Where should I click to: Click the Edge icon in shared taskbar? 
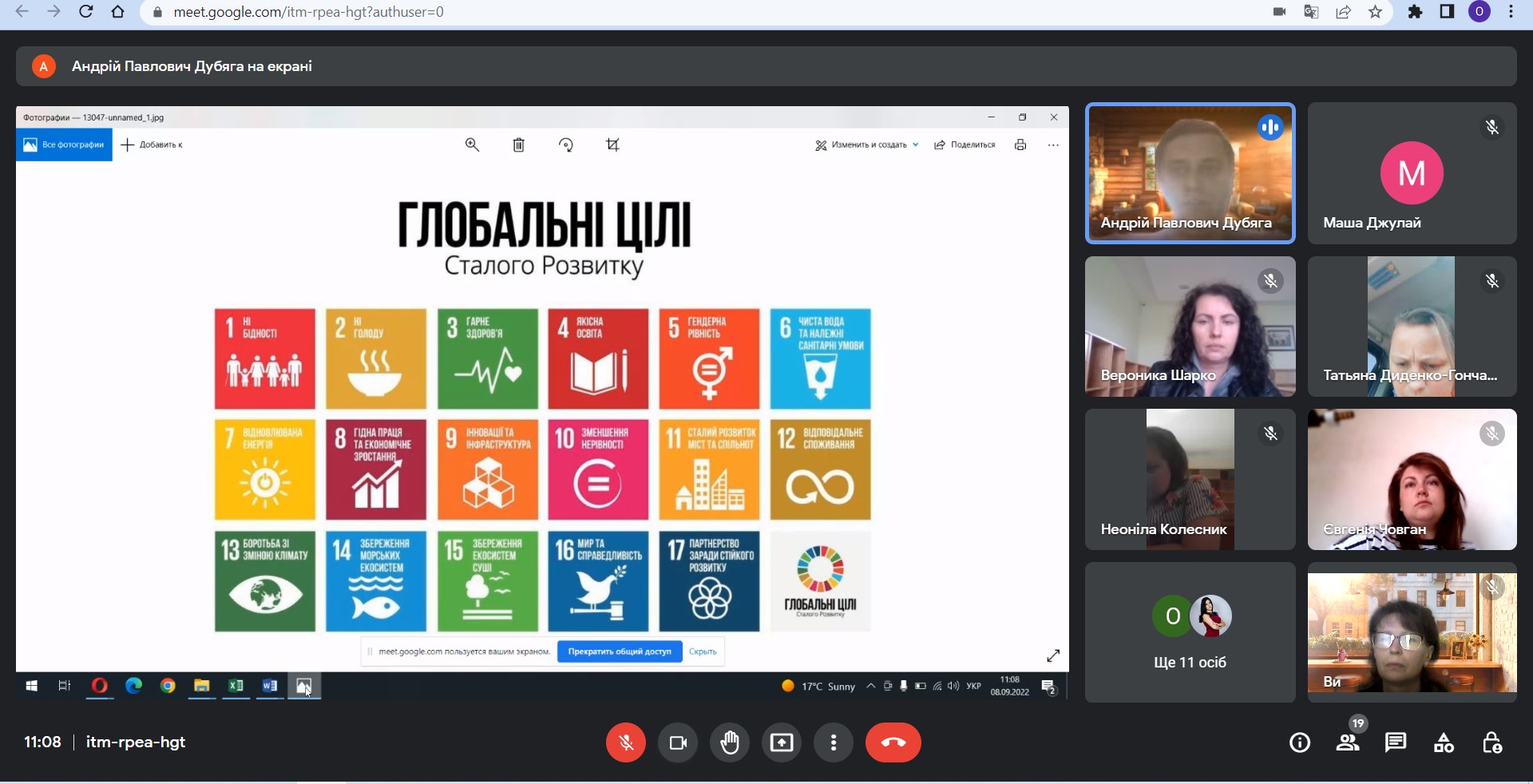pos(133,686)
